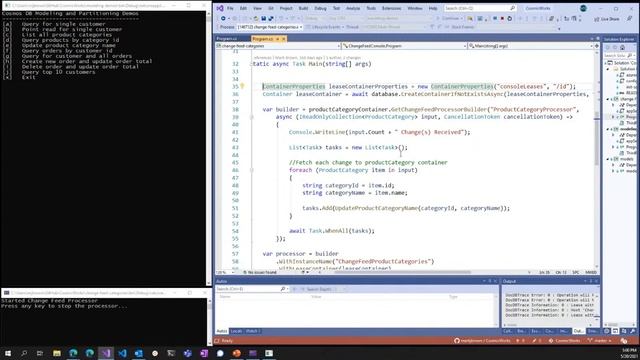The image size is (640, 360).
Task: Open the Edit menu
Action: point(243,8)
